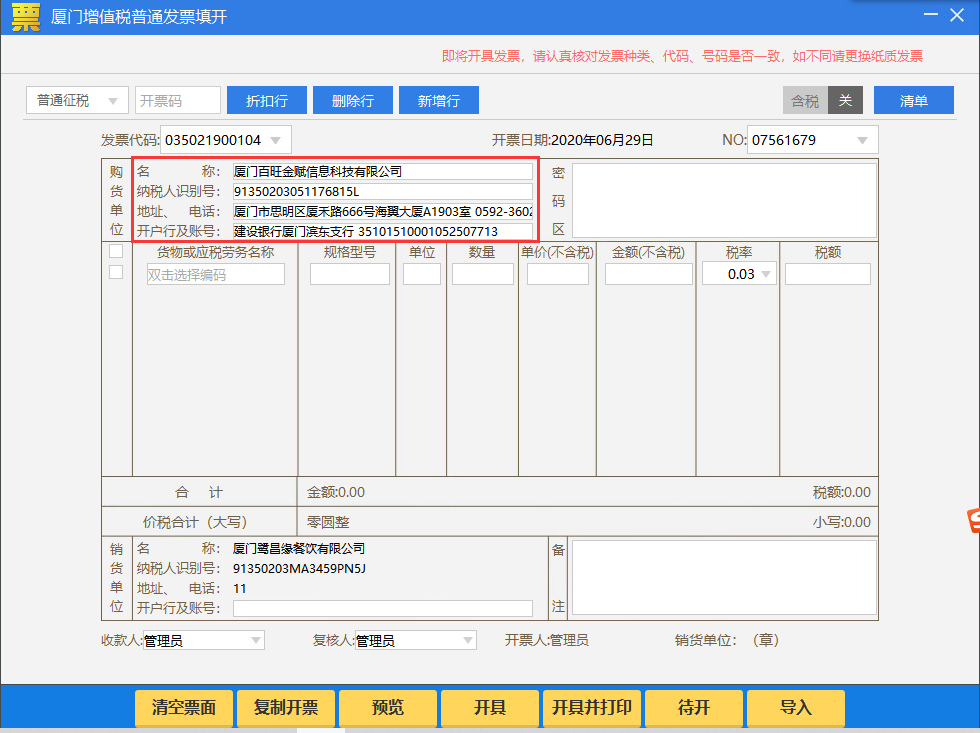Open the 税率 0.03 dropdown
This screenshot has width=980, height=733.
pyautogui.click(x=739, y=274)
